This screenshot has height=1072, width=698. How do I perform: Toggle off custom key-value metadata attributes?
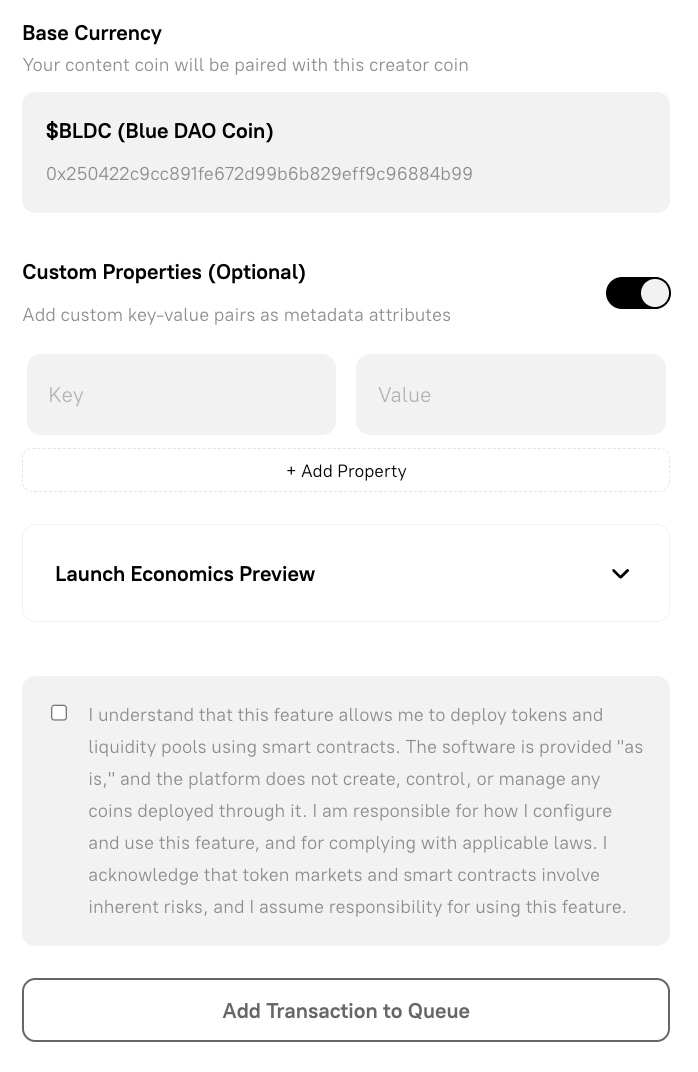pos(638,293)
